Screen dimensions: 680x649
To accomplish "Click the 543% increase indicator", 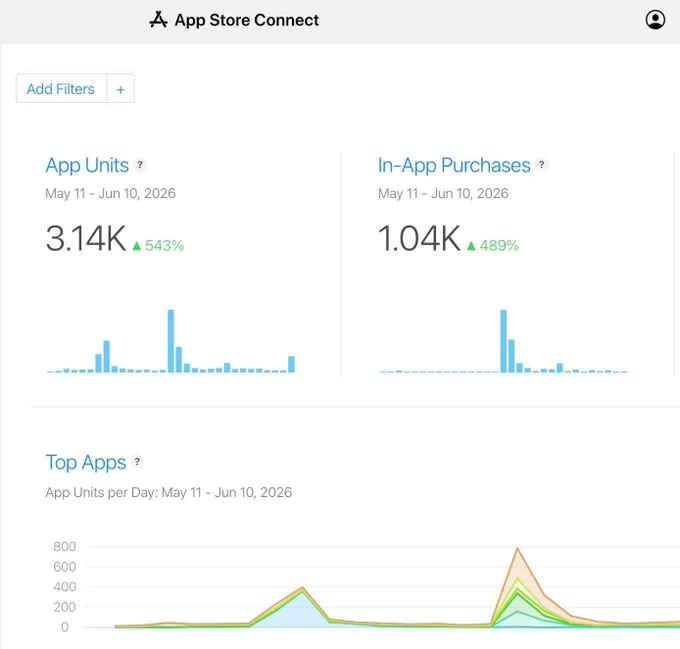I will tap(158, 246).
